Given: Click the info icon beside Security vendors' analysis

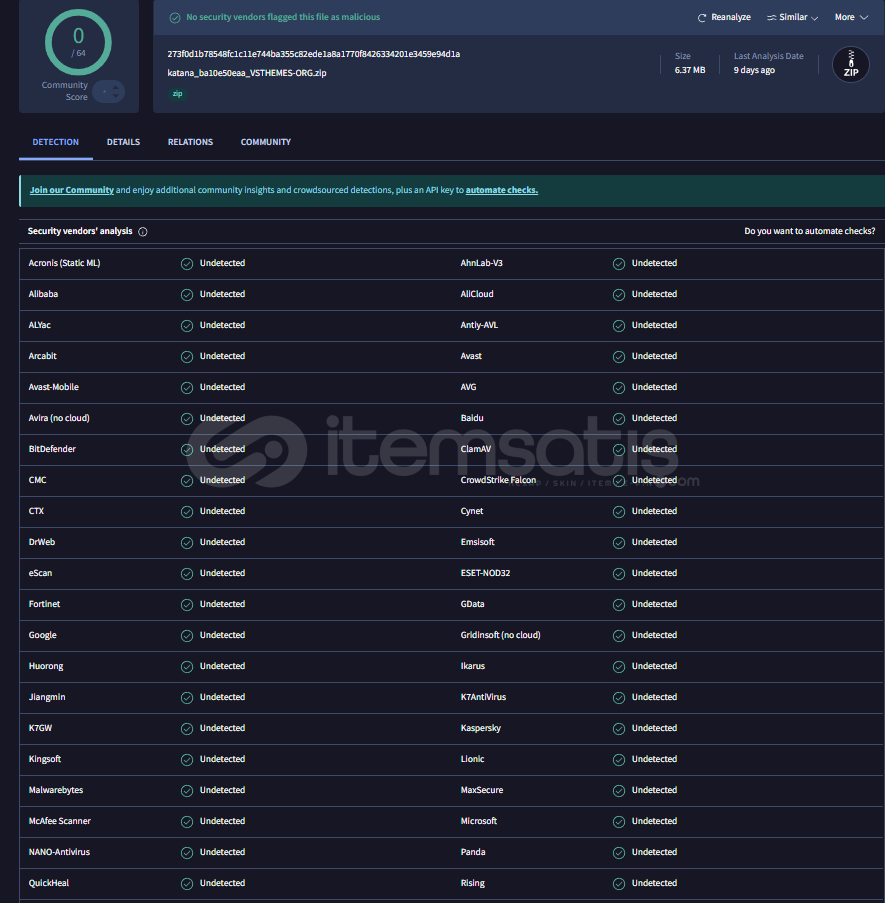Looking at the screenshot, I should point(143,232).
